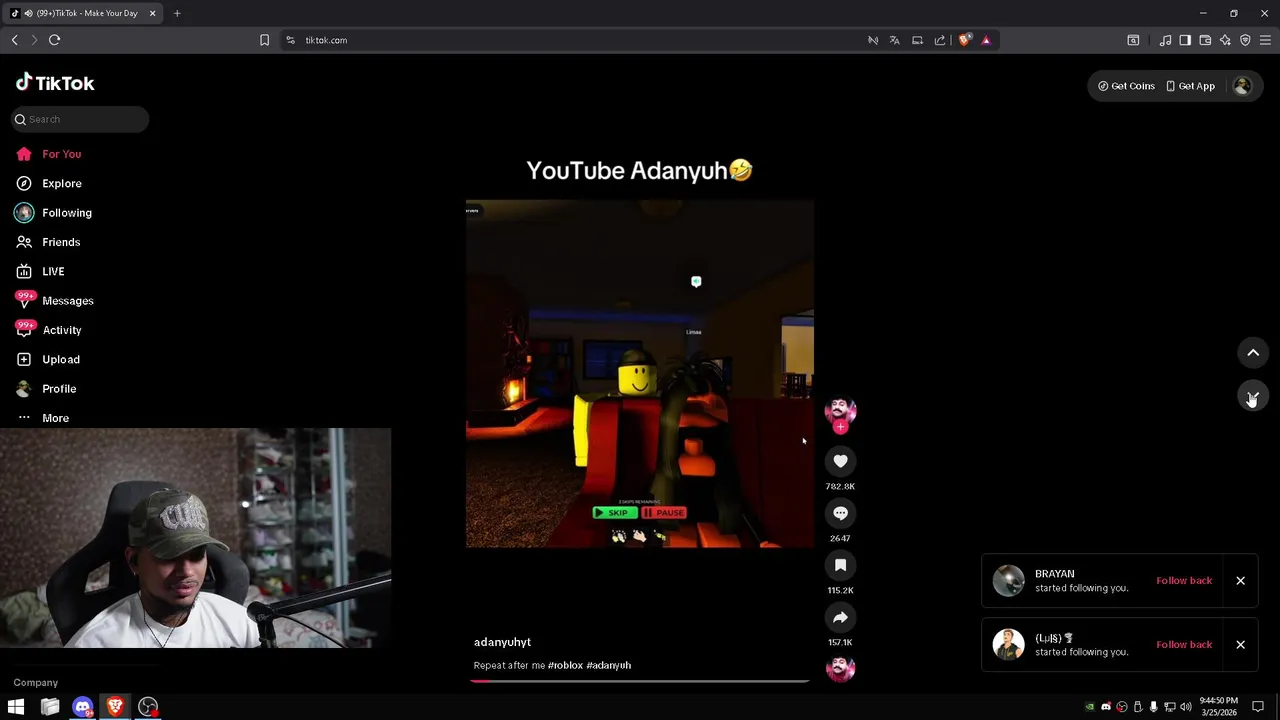This screenshot has height=720, width=1280.
Task: Bookmark page with address bar bookmark icon
Action: tap(264, 40)
